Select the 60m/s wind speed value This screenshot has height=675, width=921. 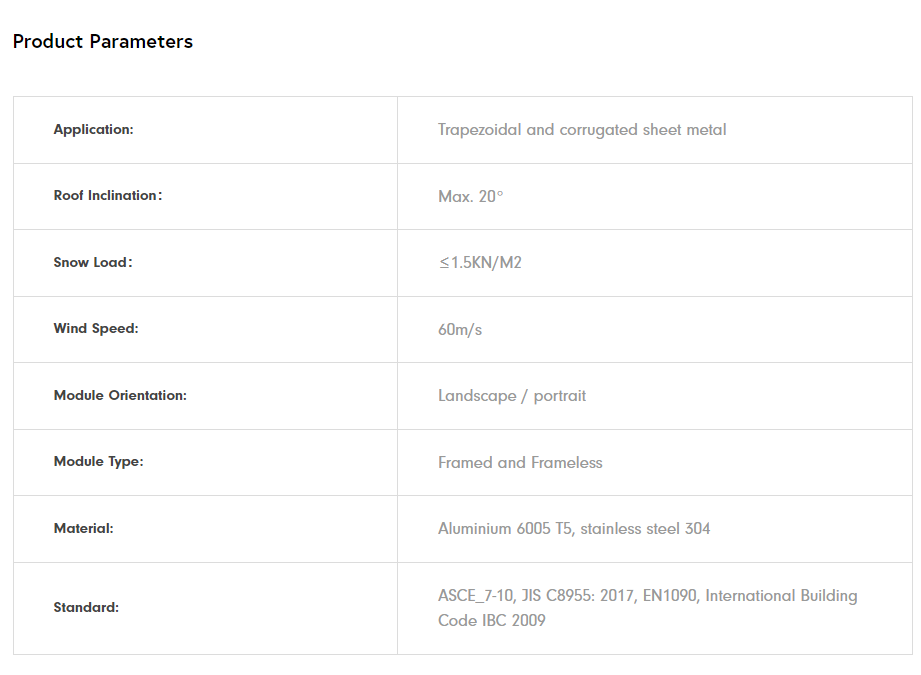pyautogui.click(x=460, y=329)
